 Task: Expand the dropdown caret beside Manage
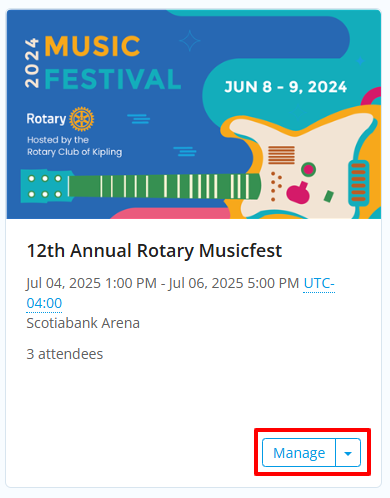pyautogui.click(x=348, y=453)
